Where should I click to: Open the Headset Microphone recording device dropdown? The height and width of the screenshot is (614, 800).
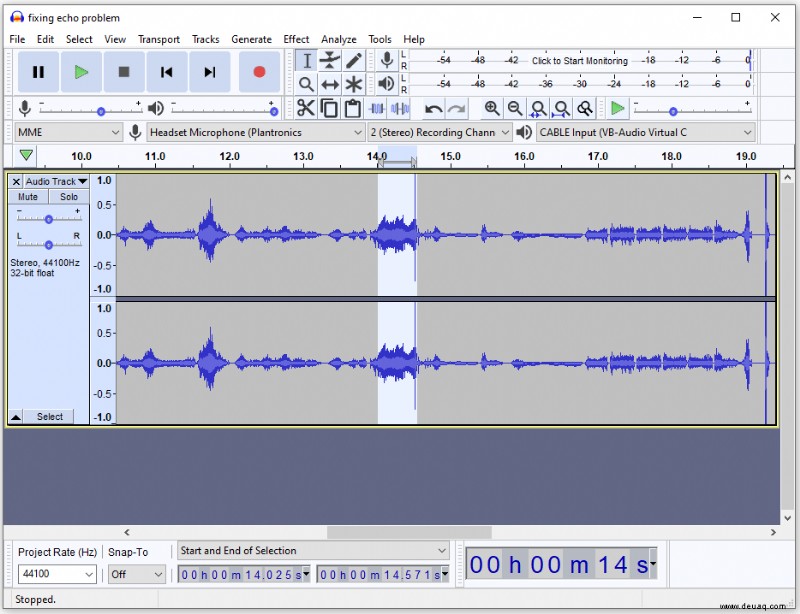(256, 133)
